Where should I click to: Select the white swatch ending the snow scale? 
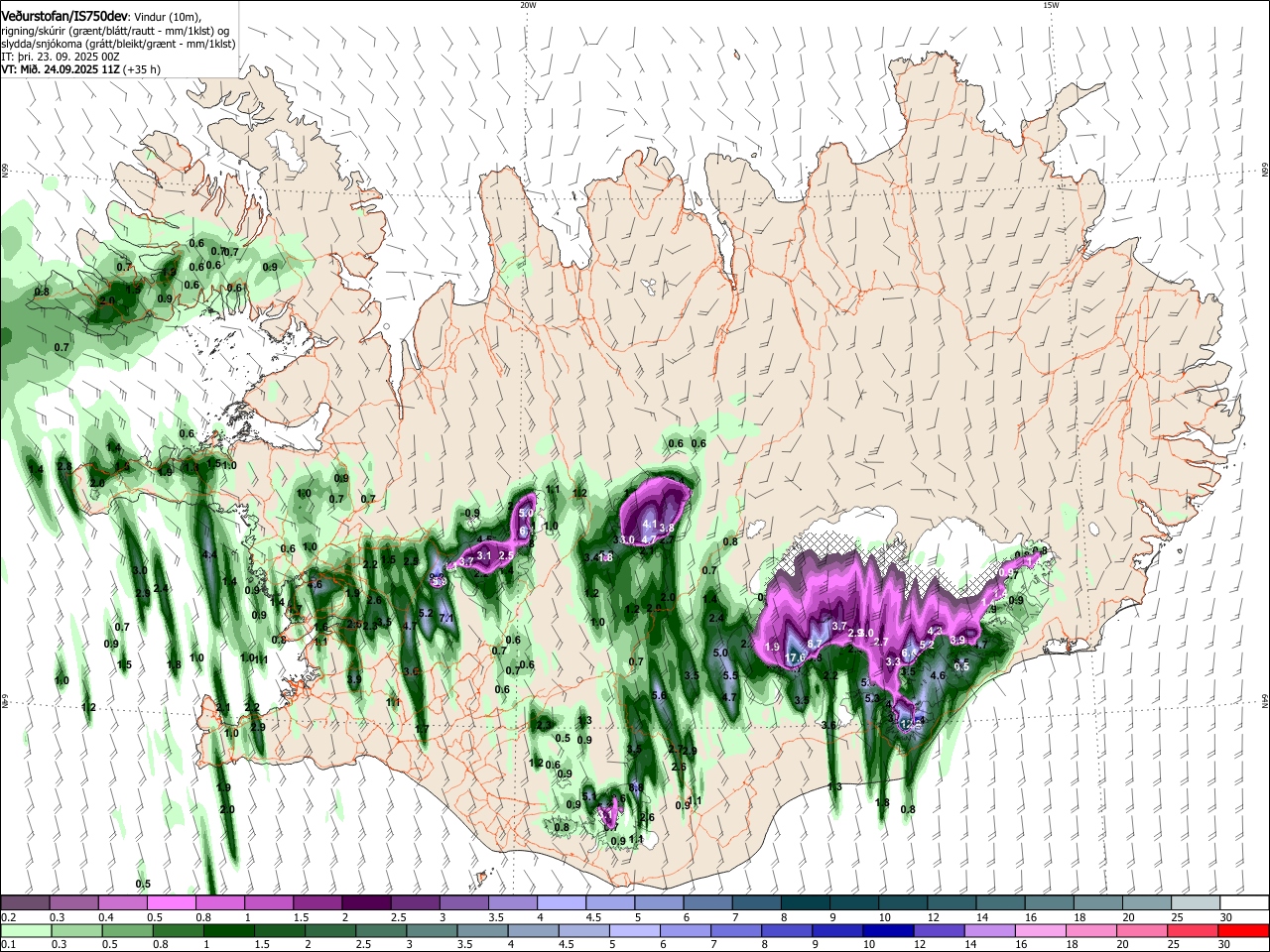point(1244,903)
